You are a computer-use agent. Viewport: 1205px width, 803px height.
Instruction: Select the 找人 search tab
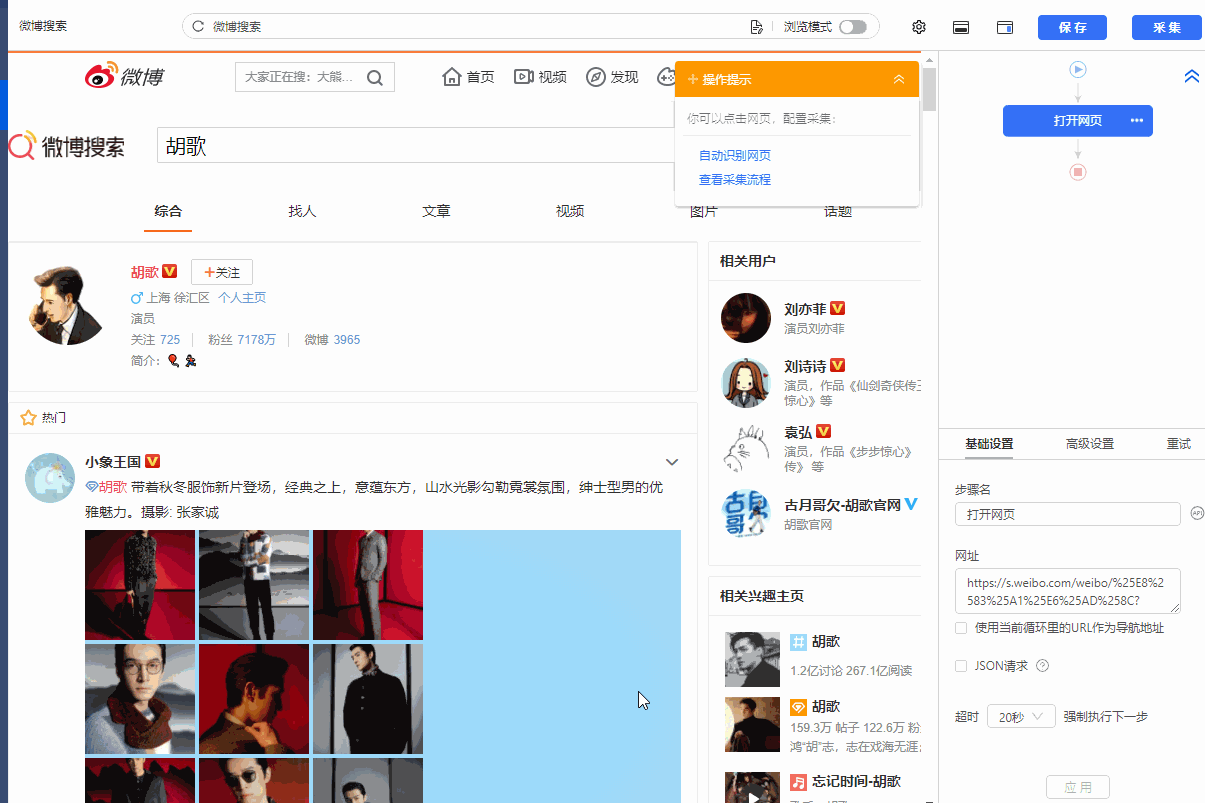tap(302, 211)
